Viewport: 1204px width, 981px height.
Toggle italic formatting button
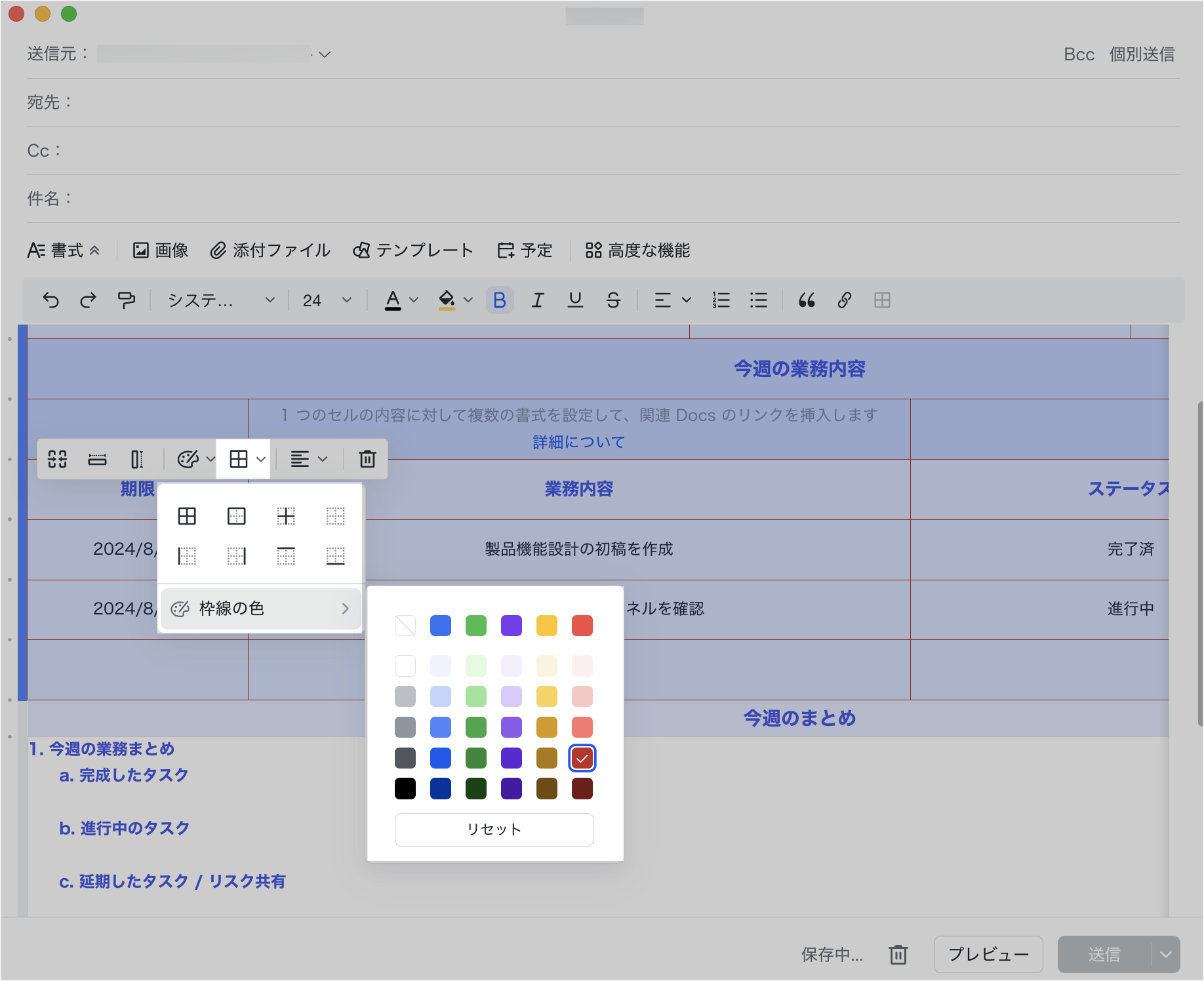[x=538, y=300]
